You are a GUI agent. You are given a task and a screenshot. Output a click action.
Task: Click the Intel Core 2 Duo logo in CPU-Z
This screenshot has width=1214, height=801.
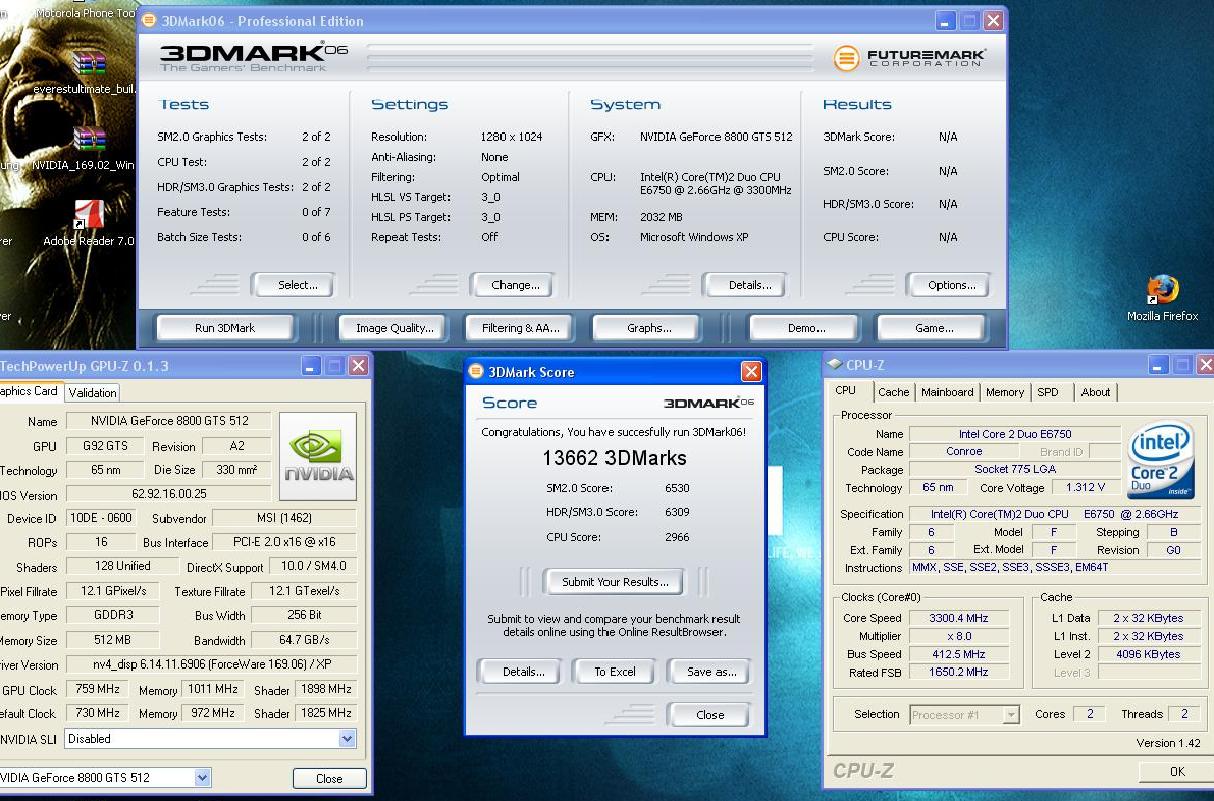coord(1161,461)
